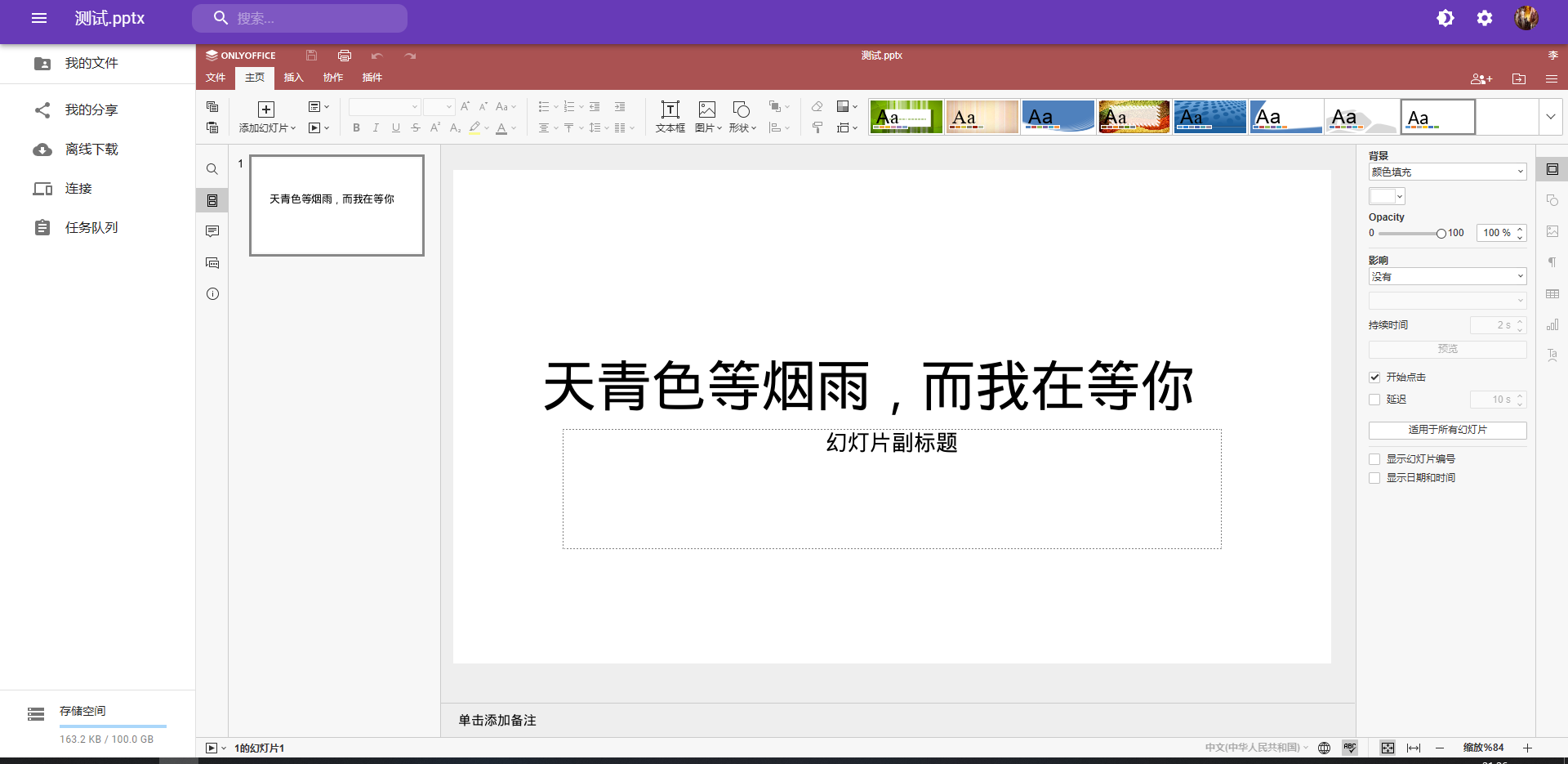Switch to the 插入 ribbon tab
The width and height of the screenshot is (1568, 764).
pos(293,78)
